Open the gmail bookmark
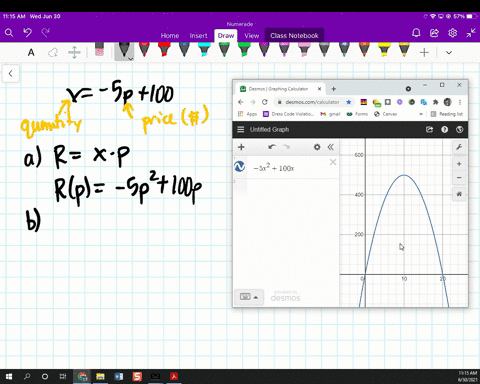This screenshot has width=480, height=384. pos(330,114)
